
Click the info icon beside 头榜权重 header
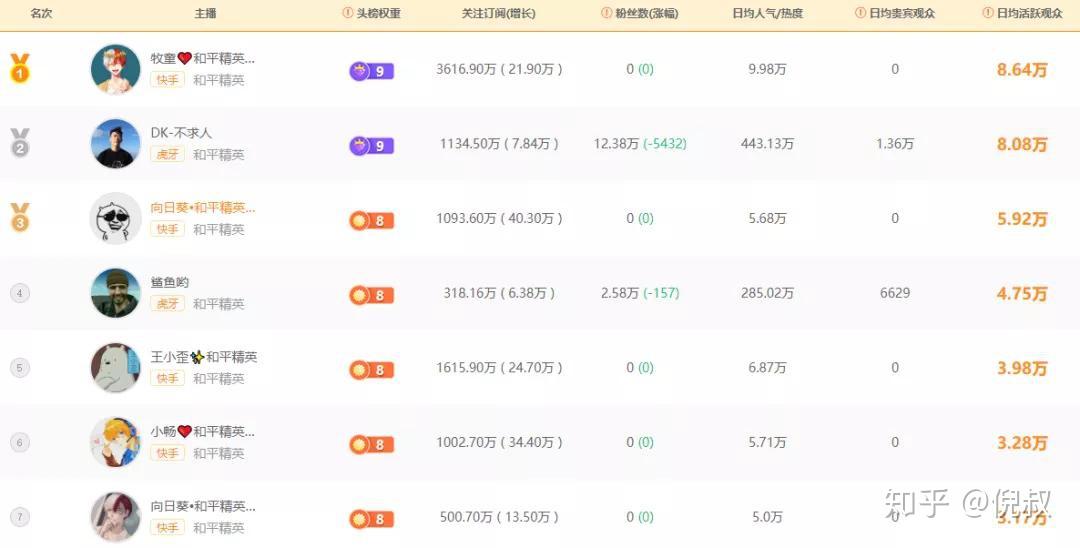(x=348, y=14)
